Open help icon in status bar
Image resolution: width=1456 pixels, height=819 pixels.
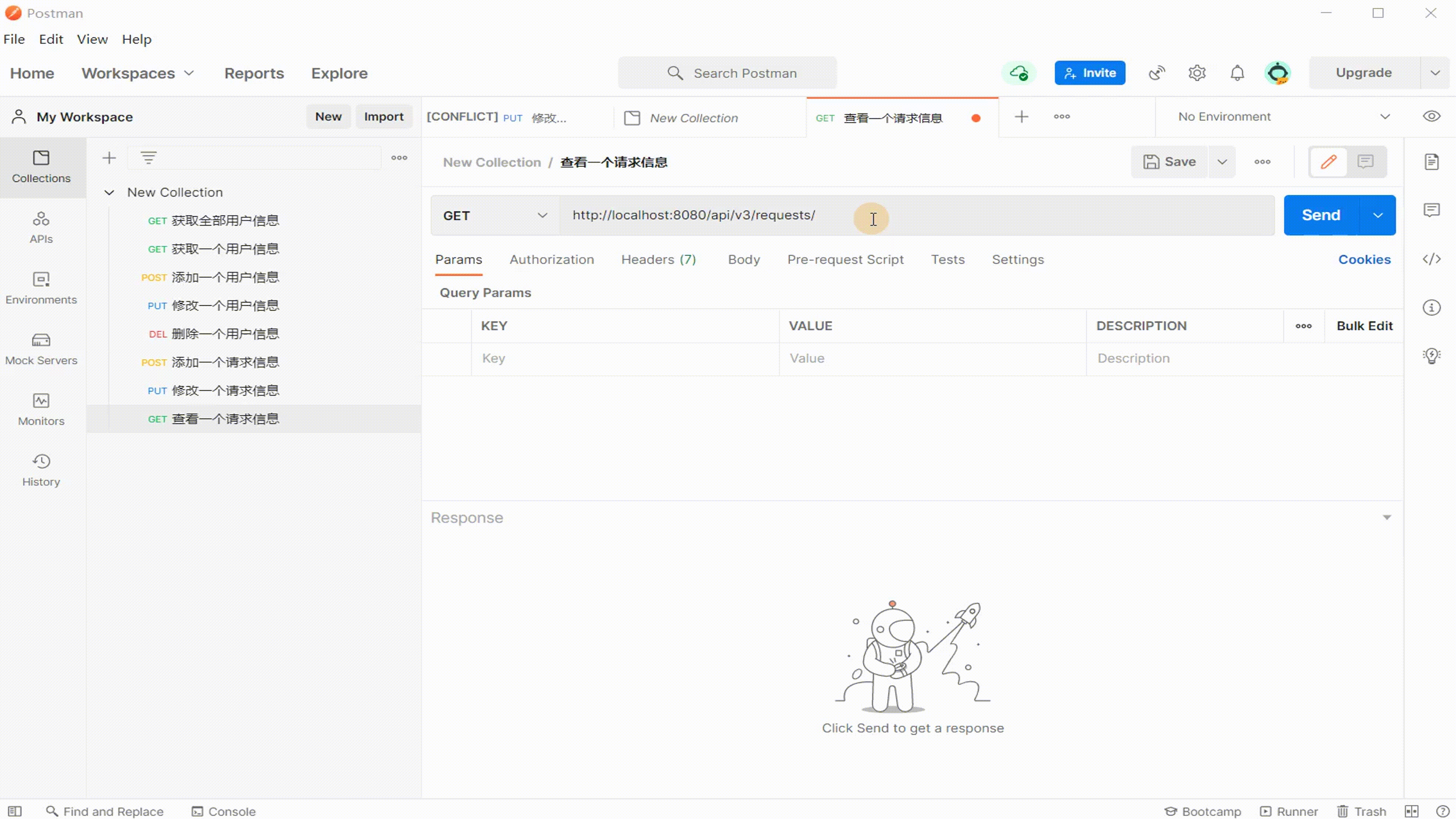(x=1442, y=812)
